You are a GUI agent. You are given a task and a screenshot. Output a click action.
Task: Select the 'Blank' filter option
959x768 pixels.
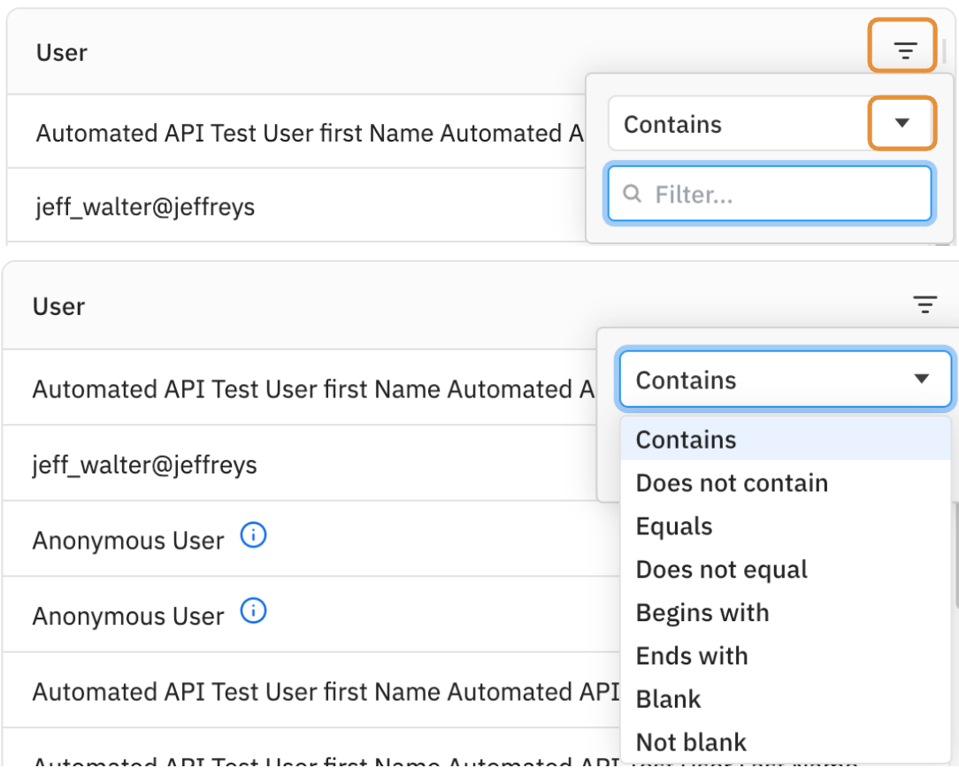tap(668, 699)
